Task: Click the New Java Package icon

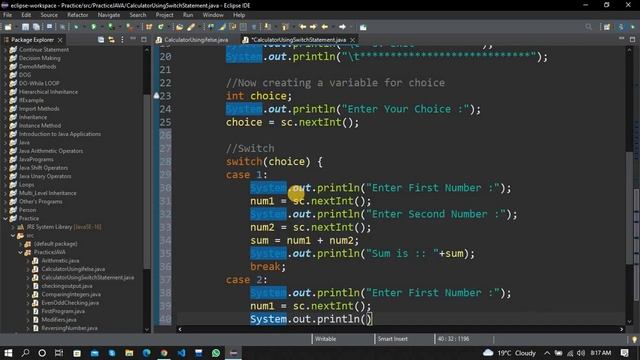Action: (x=149, y=27)
